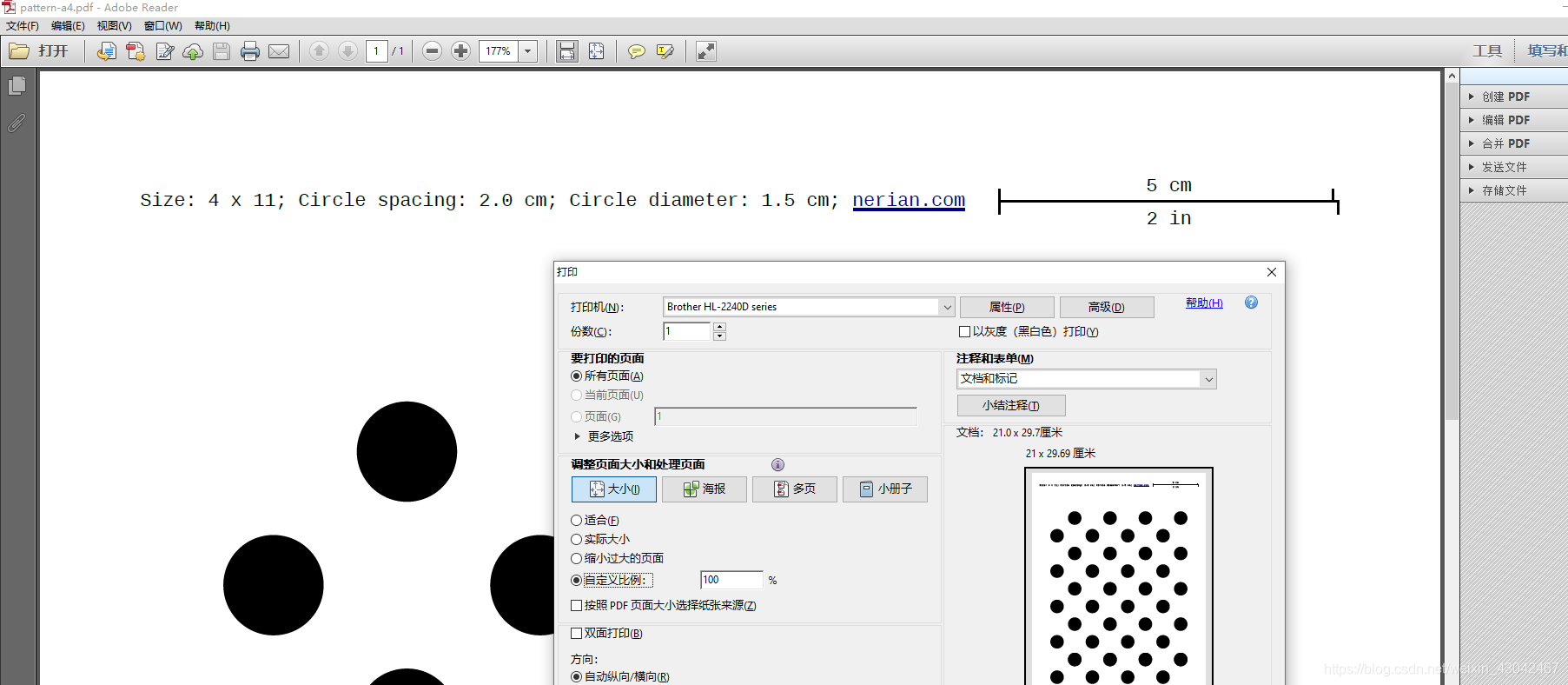
Task: Switch to read mode (expand arrows icon)
Action: click(706, 51)
